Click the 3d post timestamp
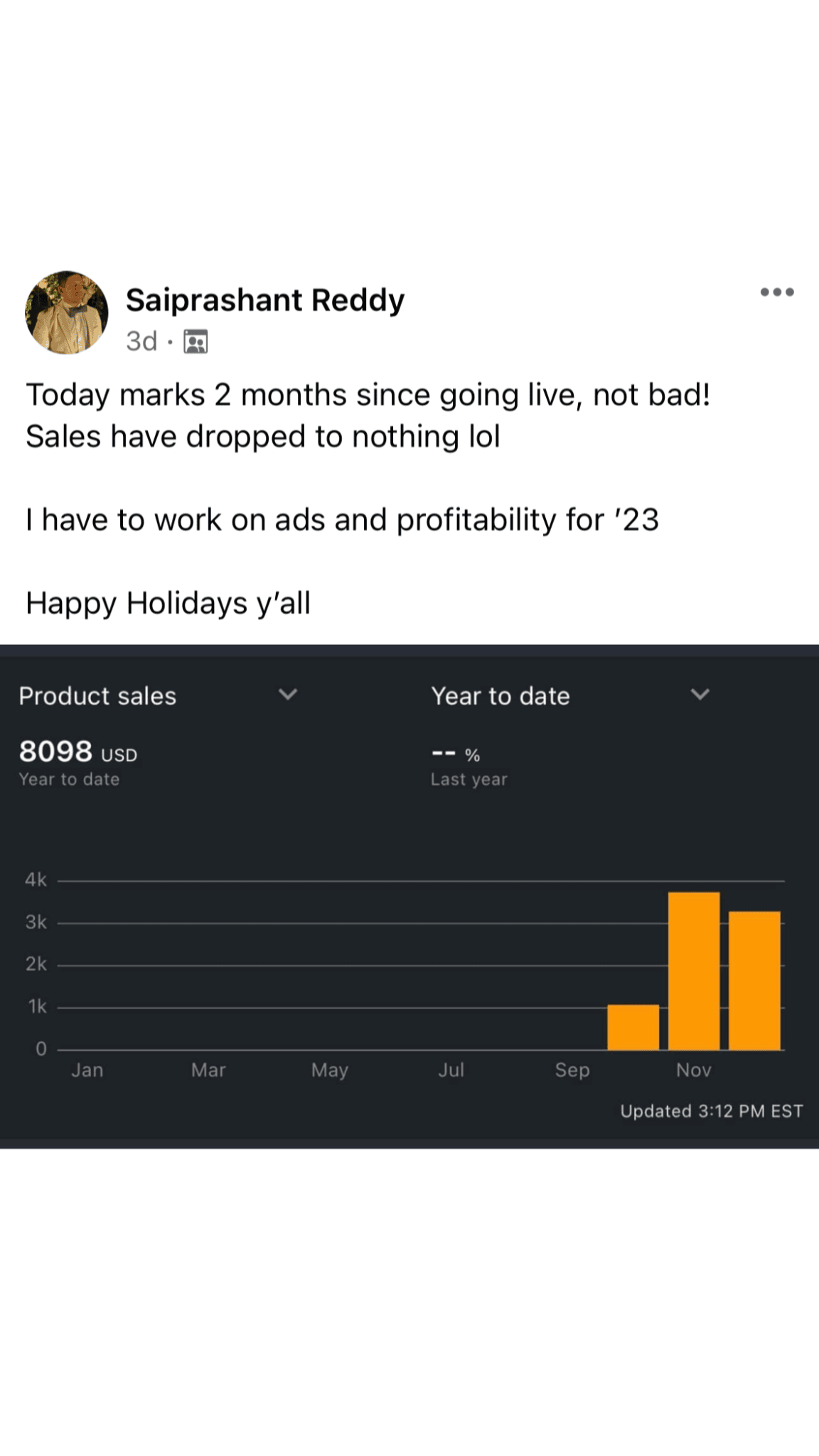The width and height of the screenshot is (819, 1456). pos(141,342)
